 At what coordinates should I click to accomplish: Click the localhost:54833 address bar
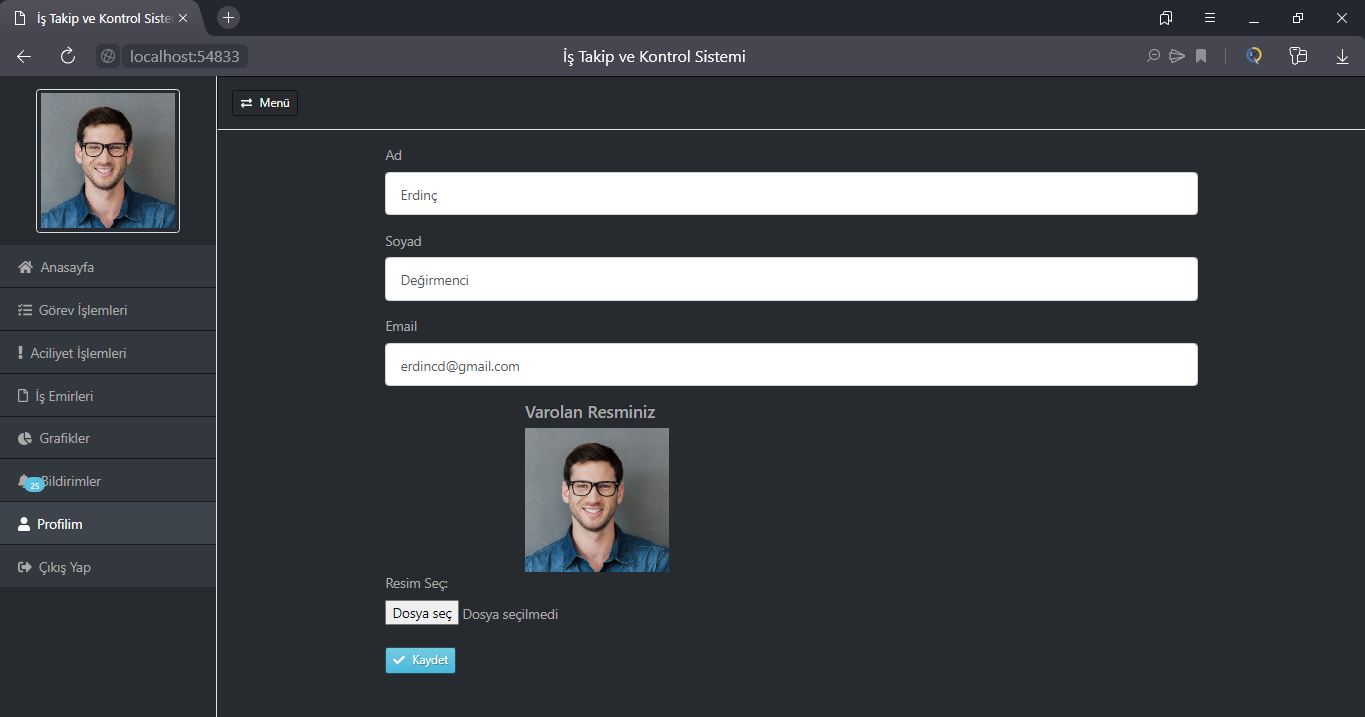tap(184, 56)
